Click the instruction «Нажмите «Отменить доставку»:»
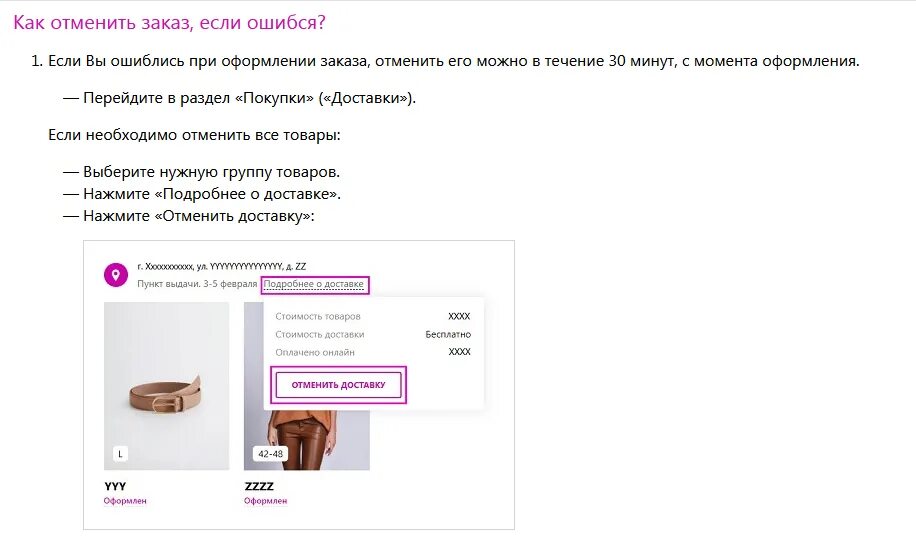916x549 pixels. coord(189,216)
